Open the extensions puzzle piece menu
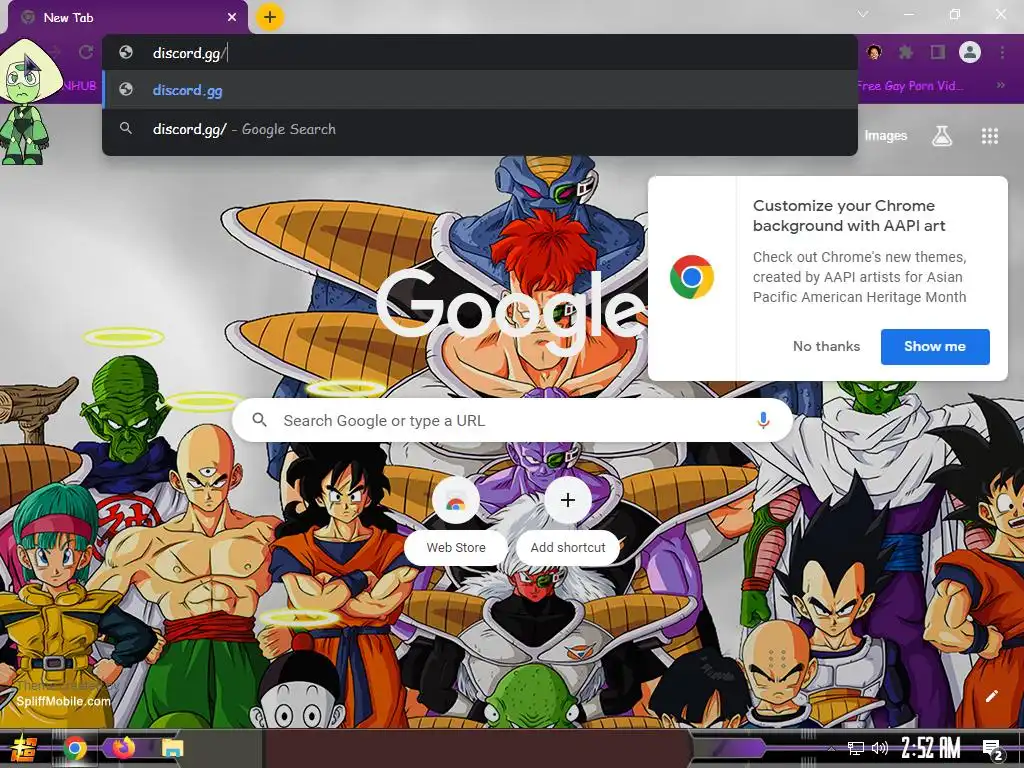Viewport: 1024px width, 768px height. (x=906, y=52)
